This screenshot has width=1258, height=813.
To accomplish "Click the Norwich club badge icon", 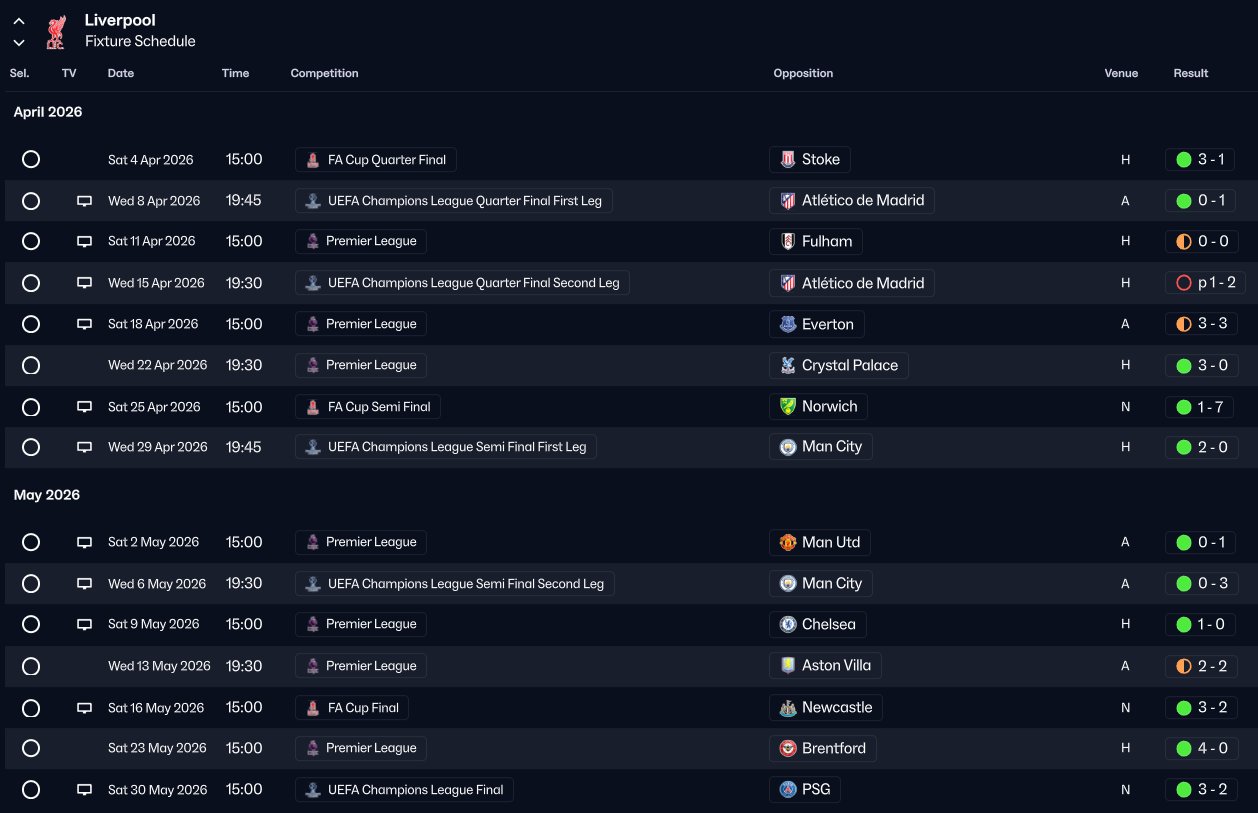I will tap(788, 406).
